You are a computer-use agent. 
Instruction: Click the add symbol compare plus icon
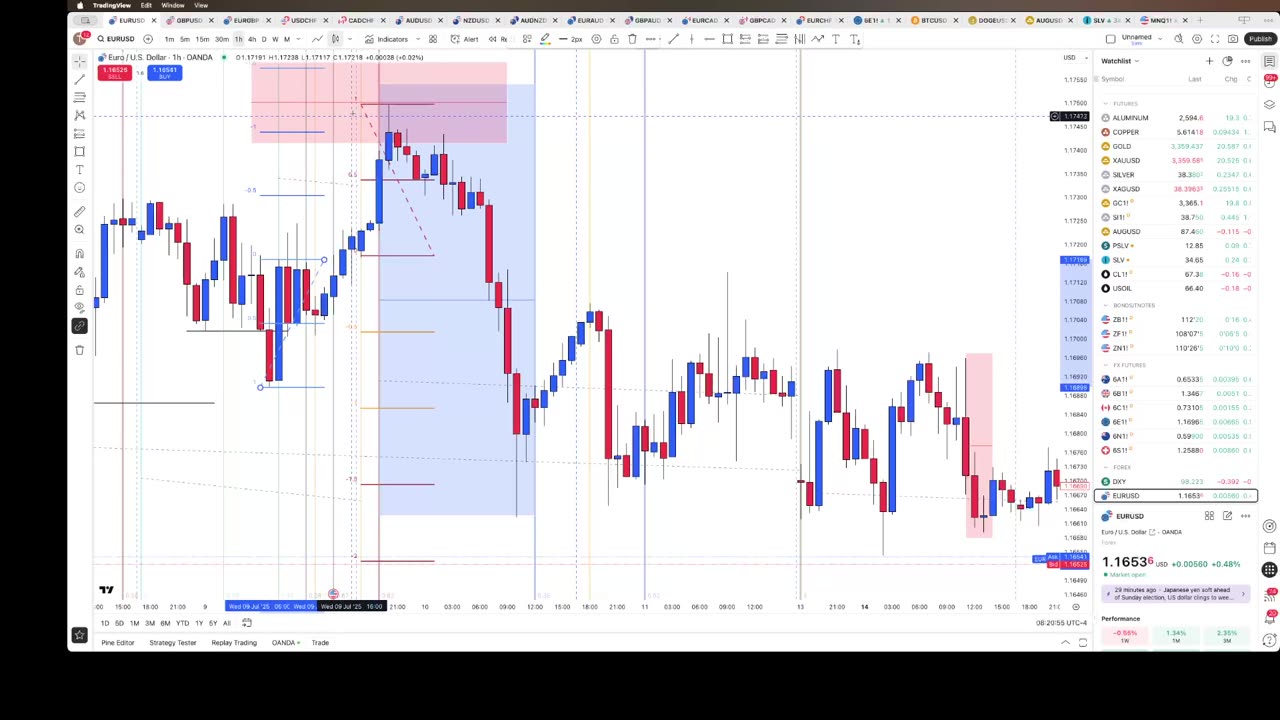click(148, 39)
